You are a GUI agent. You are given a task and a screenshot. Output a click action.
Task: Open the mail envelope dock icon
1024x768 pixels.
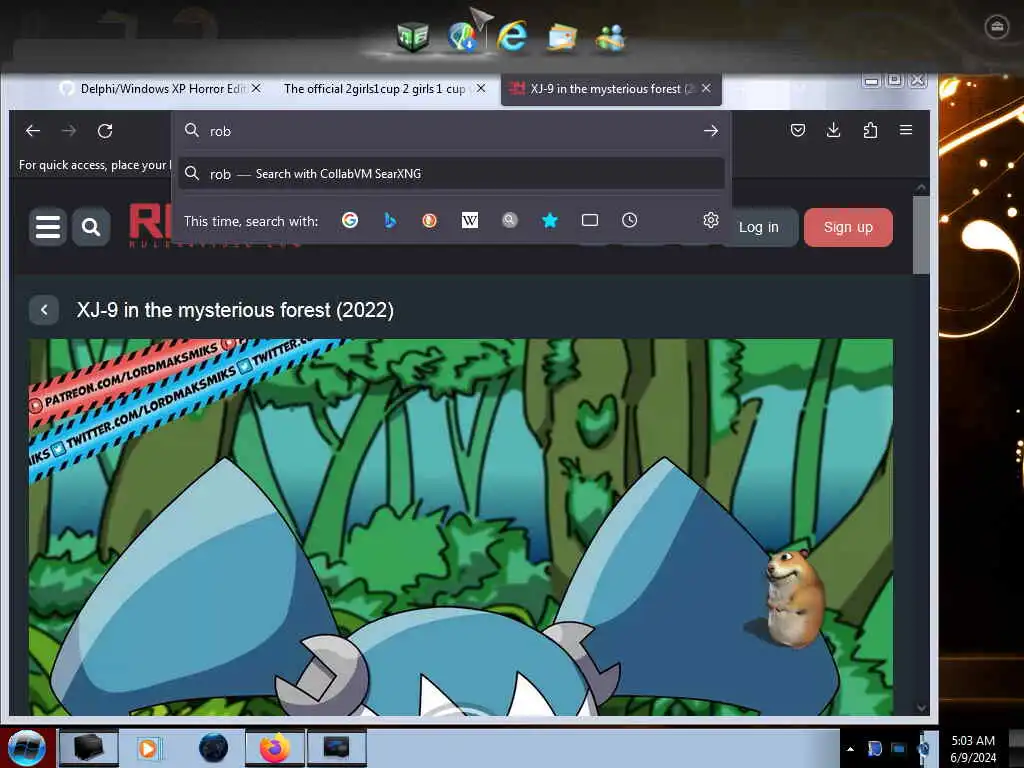tap(562, 37)
